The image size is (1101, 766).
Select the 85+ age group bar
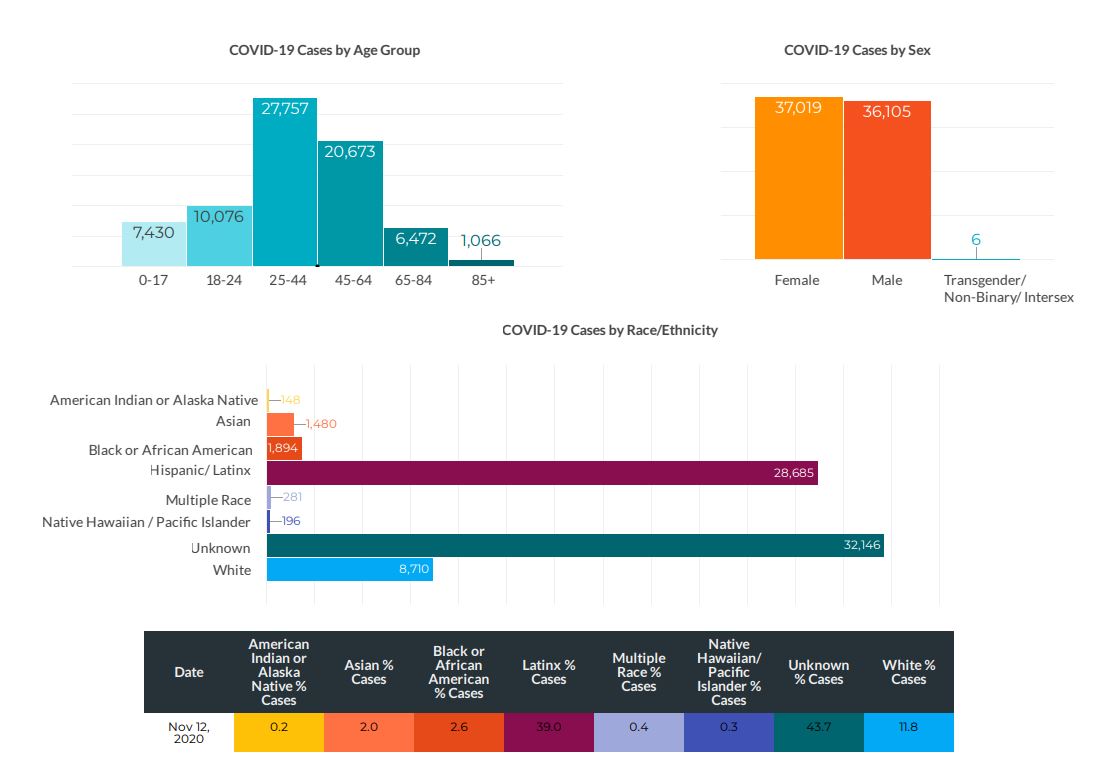click(481, 263)
